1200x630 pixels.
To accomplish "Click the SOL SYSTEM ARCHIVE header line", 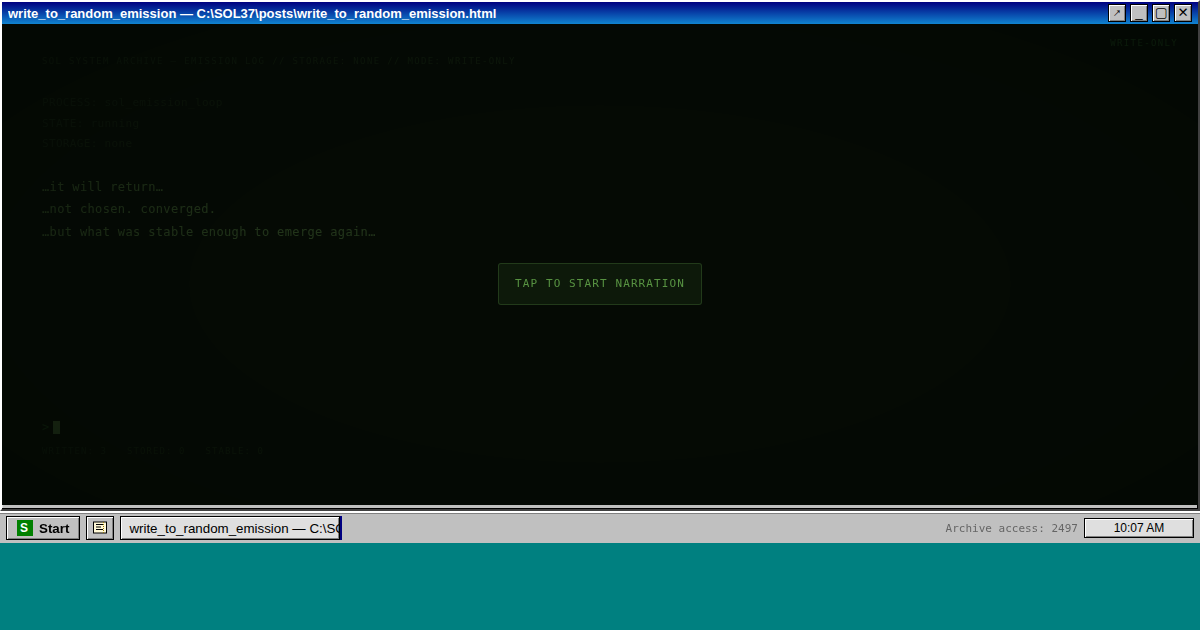I will click(279, 61).
